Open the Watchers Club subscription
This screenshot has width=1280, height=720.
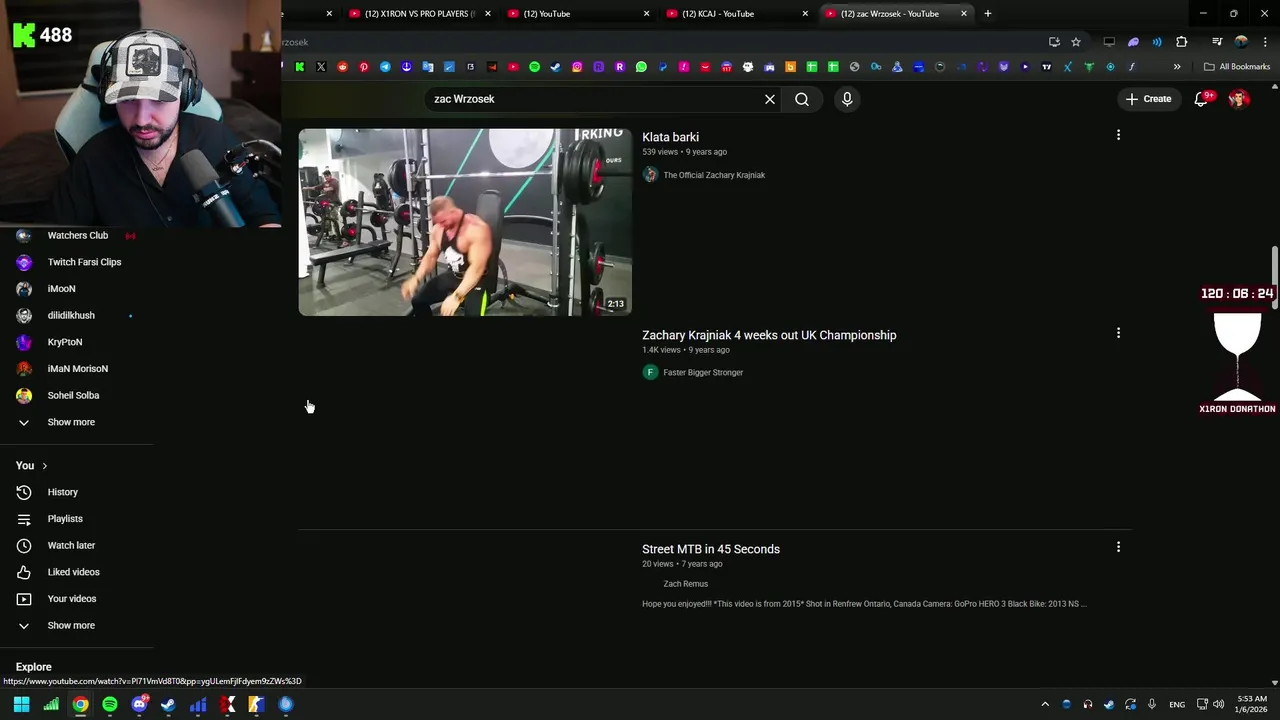pyautogui.click(x=76, y=235)
